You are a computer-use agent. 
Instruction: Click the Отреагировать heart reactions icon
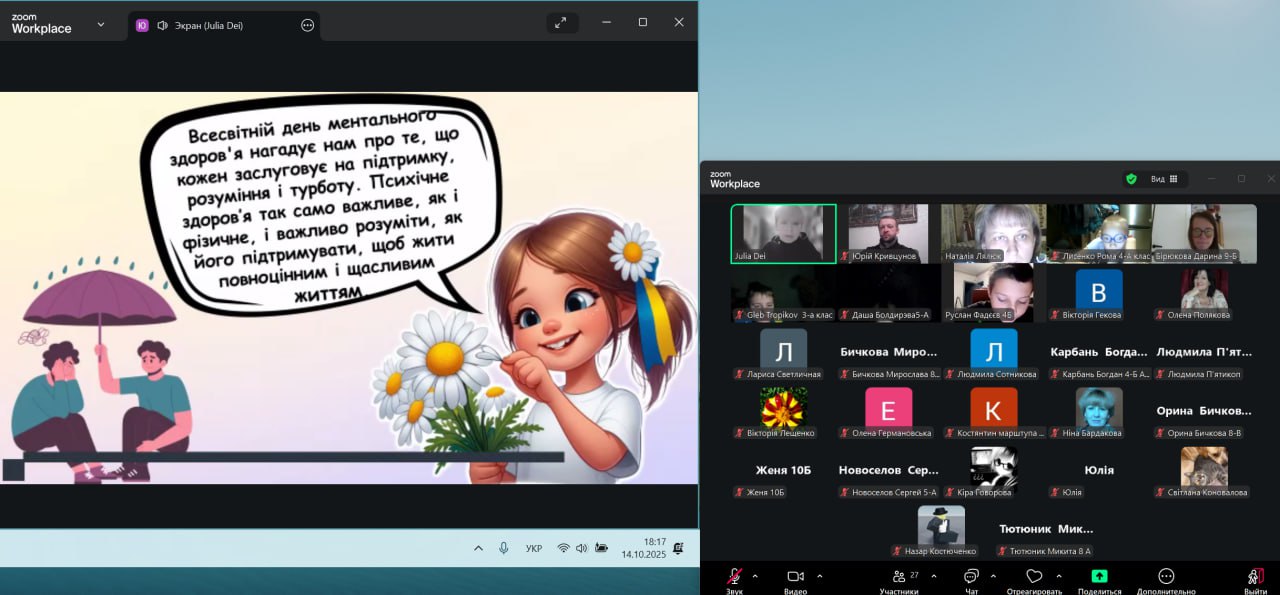coord(1034,577)
